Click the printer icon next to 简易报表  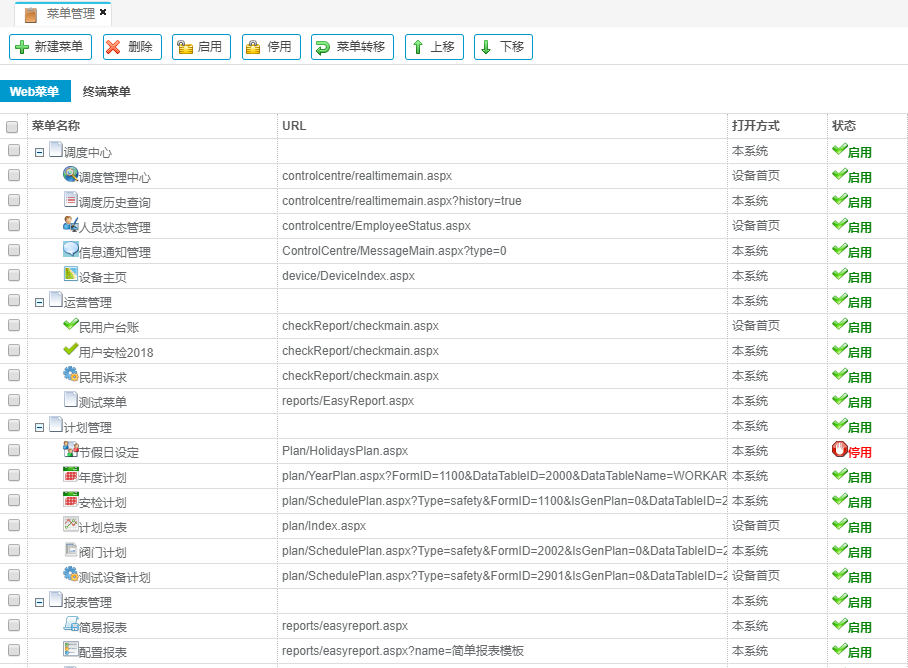(x=70, y=624)
